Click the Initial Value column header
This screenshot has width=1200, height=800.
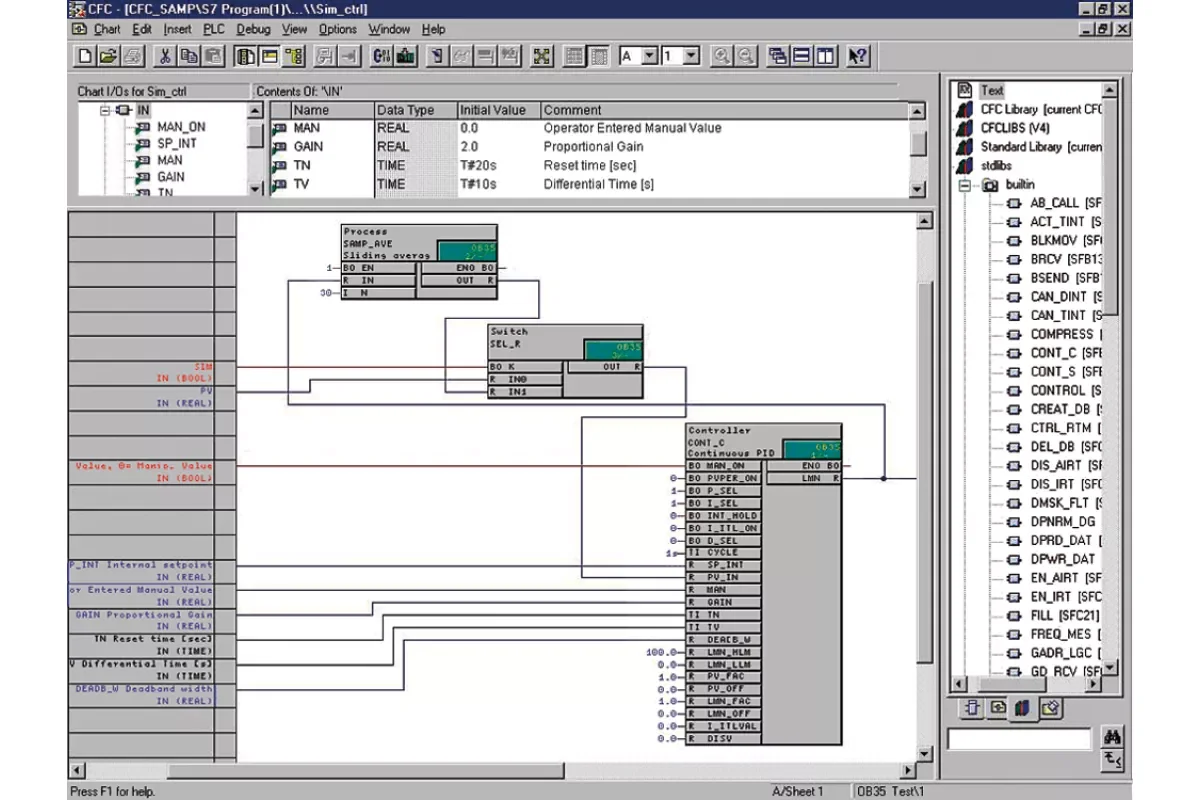498,110
